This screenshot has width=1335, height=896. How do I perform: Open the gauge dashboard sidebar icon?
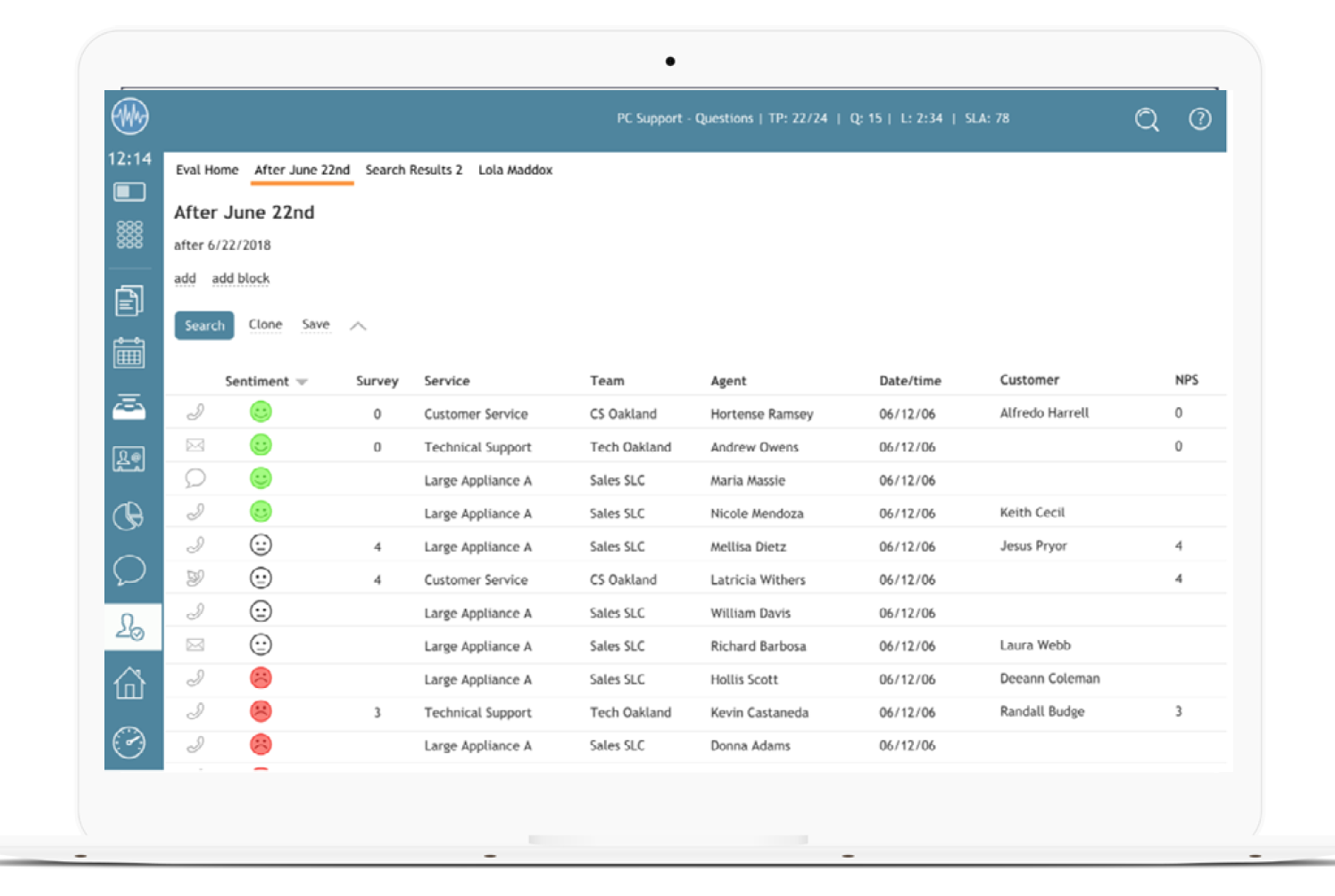pos(129,743)
